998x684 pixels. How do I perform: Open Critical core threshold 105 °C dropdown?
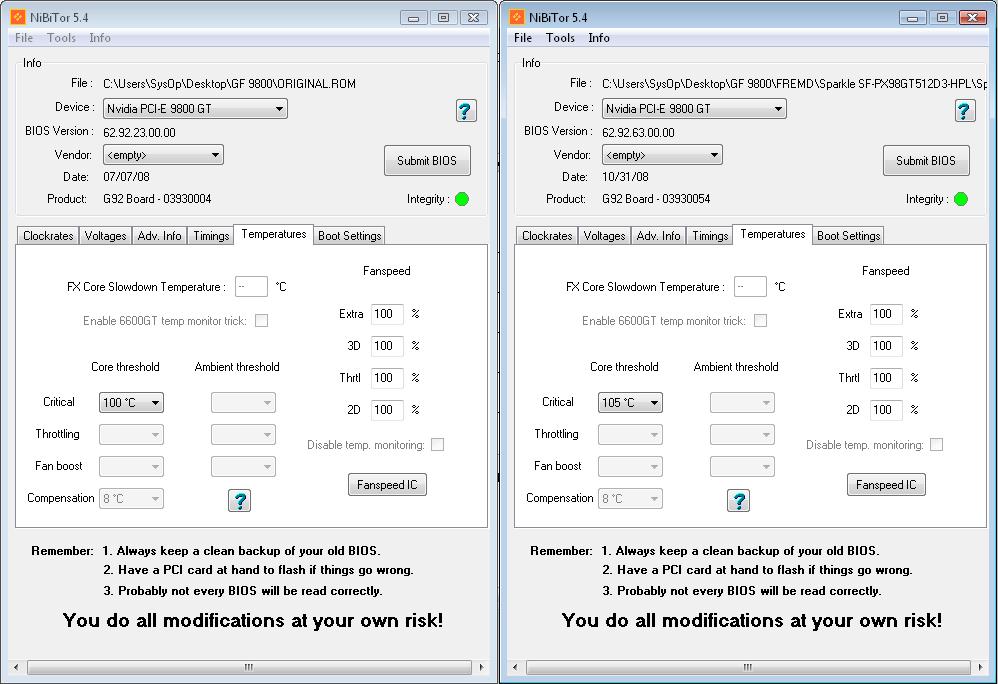pos(630,403)
